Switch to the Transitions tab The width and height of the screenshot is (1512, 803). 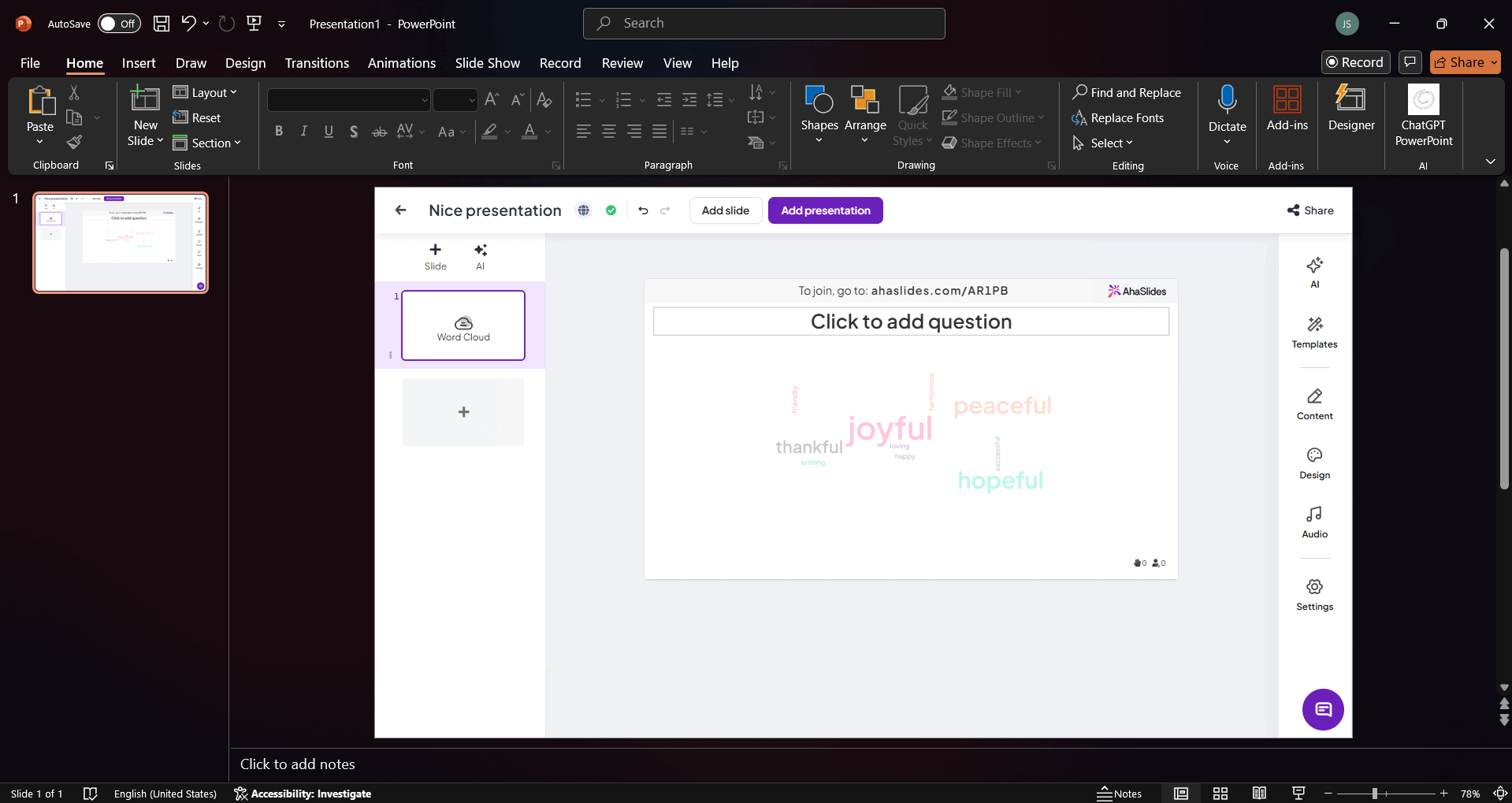coord(317,62)
